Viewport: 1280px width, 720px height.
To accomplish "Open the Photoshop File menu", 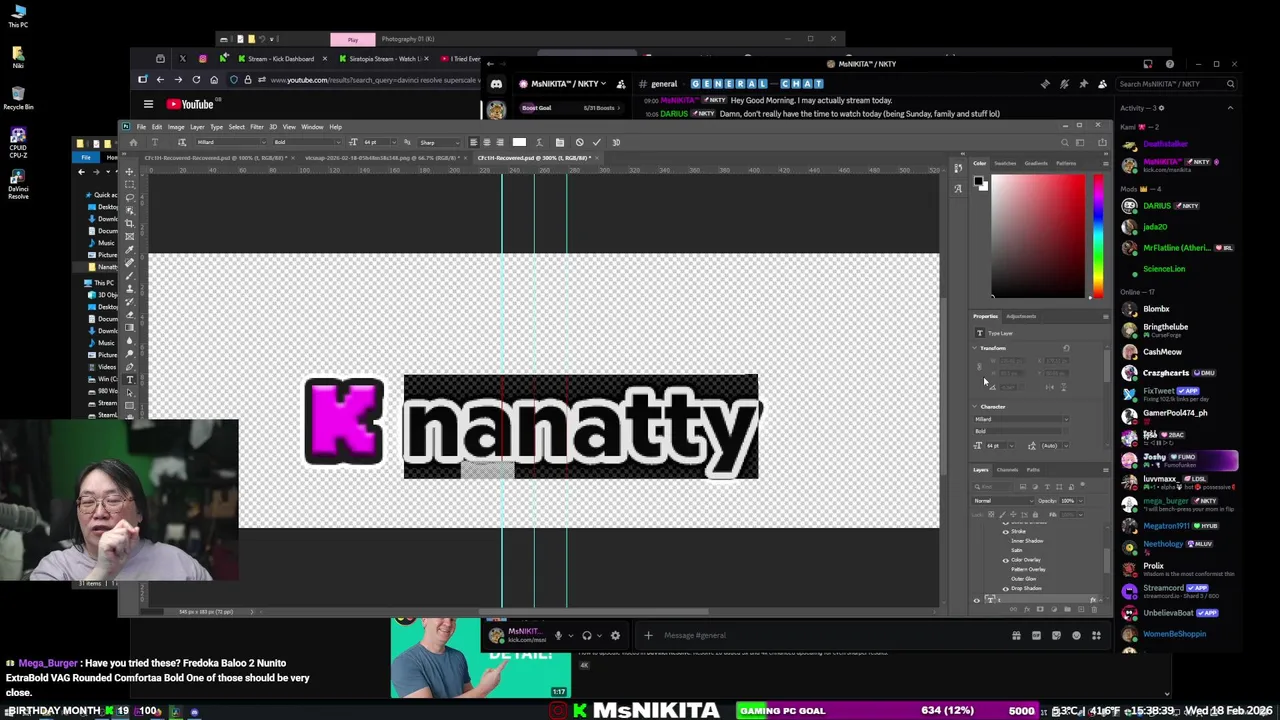I will pyautogui.click(x=141, y=127).
